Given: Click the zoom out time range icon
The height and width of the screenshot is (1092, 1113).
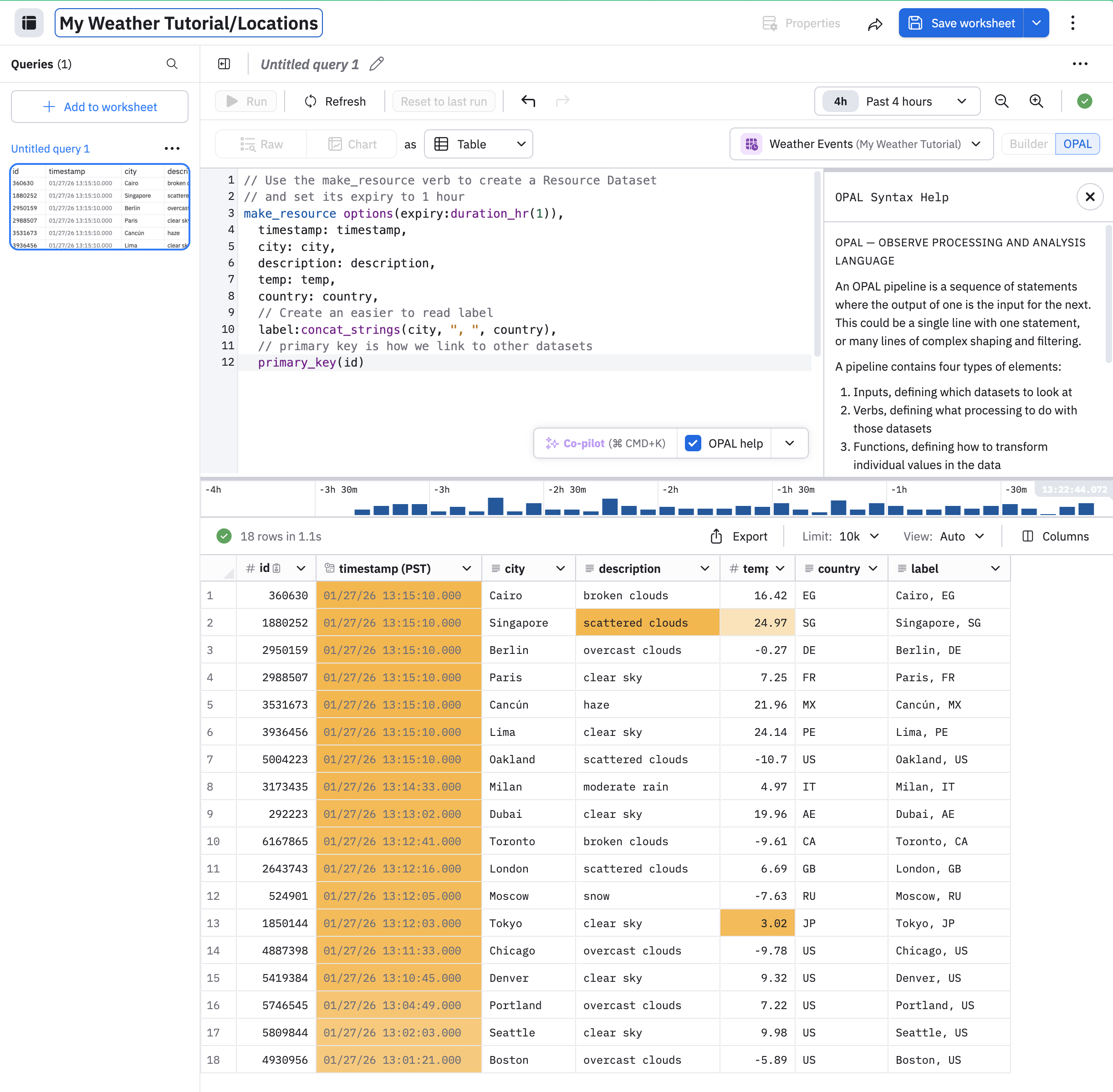Looking at the screenshot, I should coord(1001,102).
